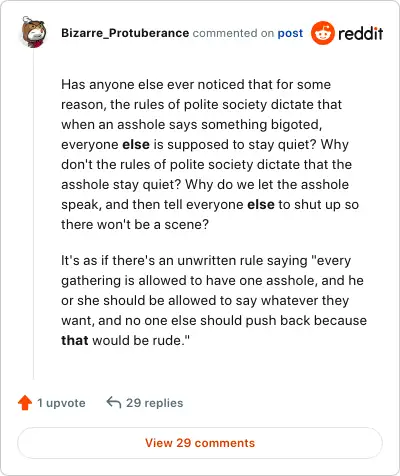The height and width of the screenshot is (476, 400).
Task: Click the orange upvote arrow icon
Action: coord(25,403)
